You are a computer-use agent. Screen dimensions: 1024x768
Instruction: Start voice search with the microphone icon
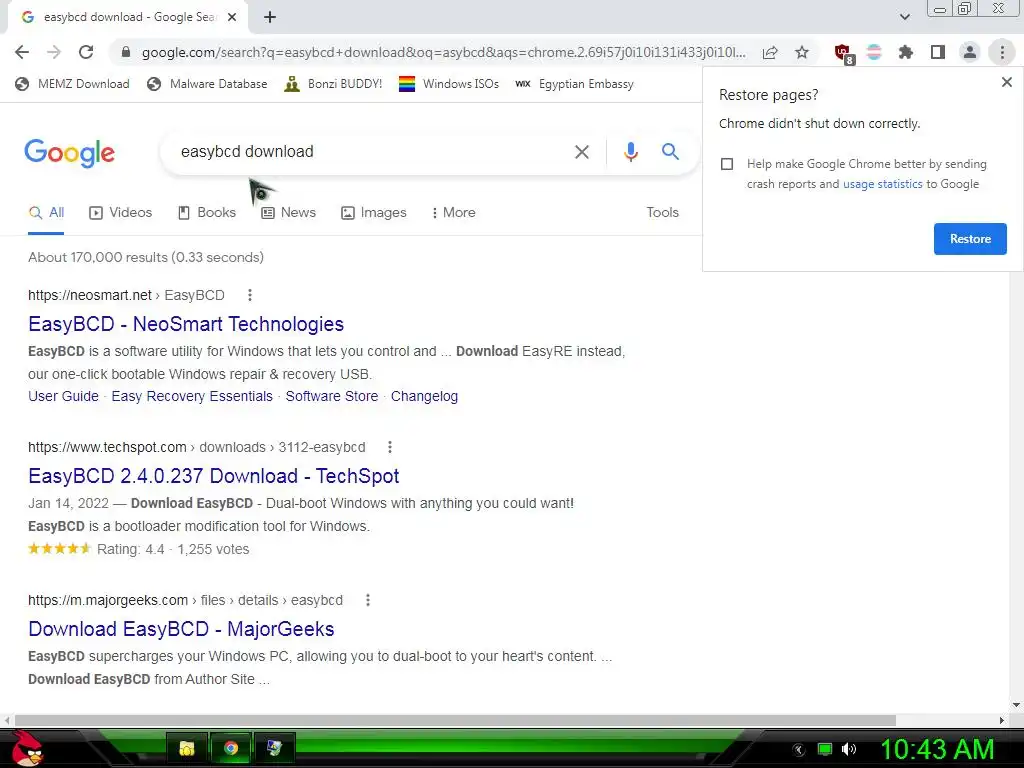[x=630, y=152]
